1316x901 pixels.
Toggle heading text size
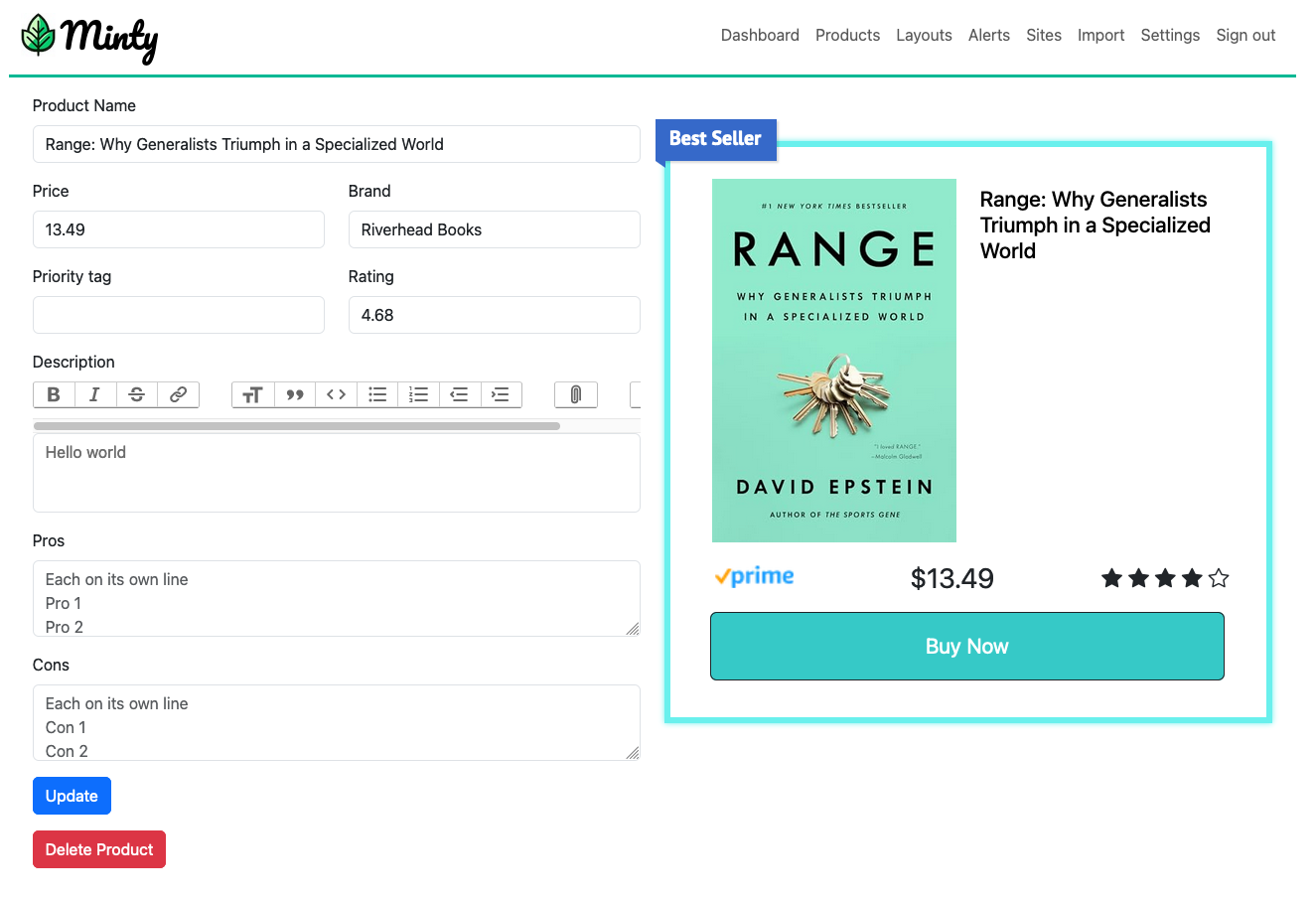tap(252, 394)
